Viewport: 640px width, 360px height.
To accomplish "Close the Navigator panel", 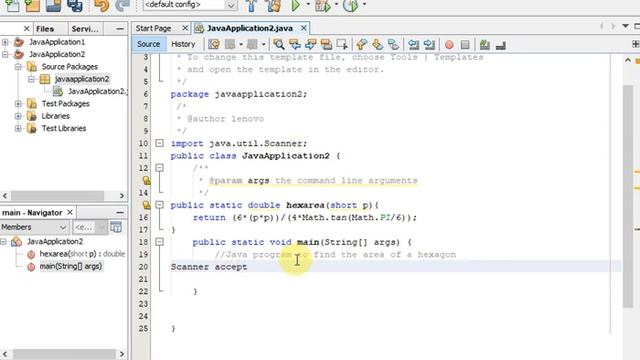I will click(70, 212).
